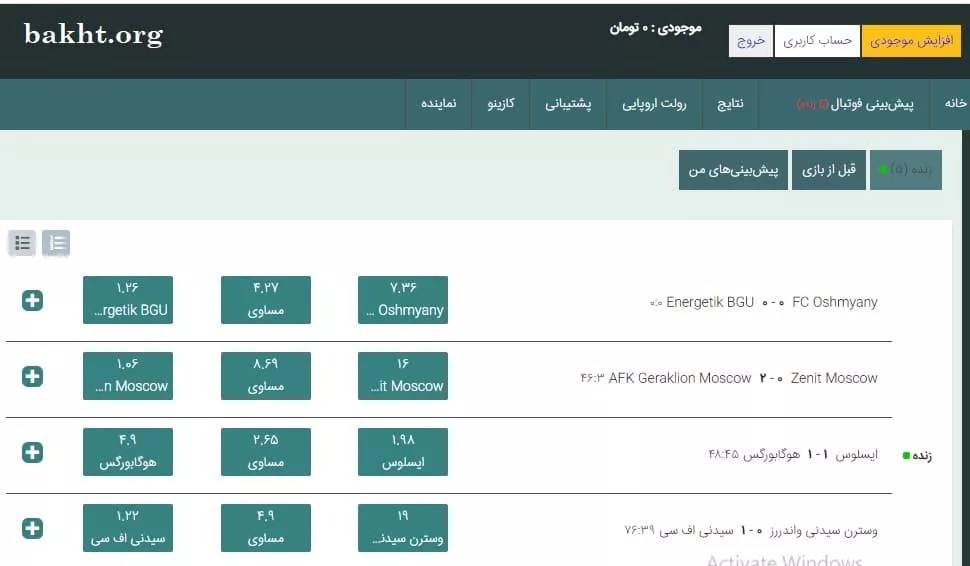This screenshot has height=566, width=970.
Task: Click the numbered list view icon
Action: point(56,243)
